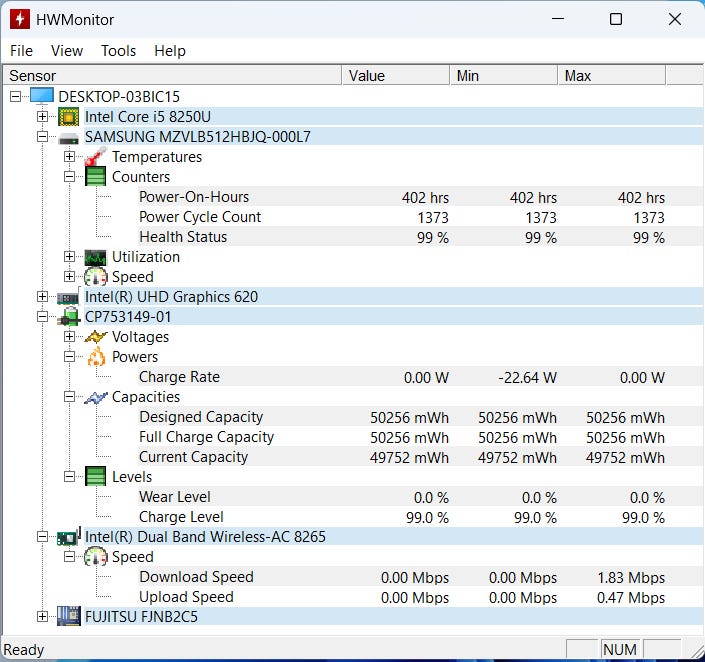Click the Intel Core i5 8250U CPU icon
The image size is (705, 662).
click(69, 117)
